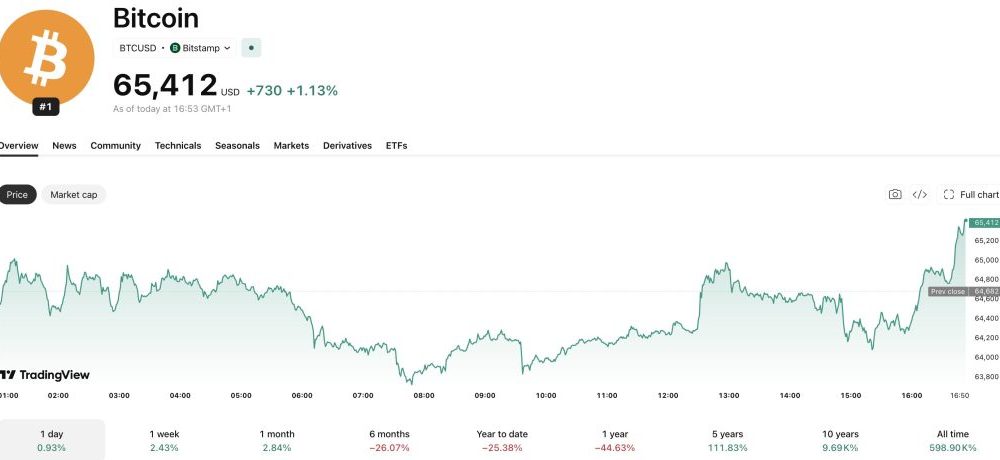
Task: Choose the 6 months range
Action: click(389, 440)
